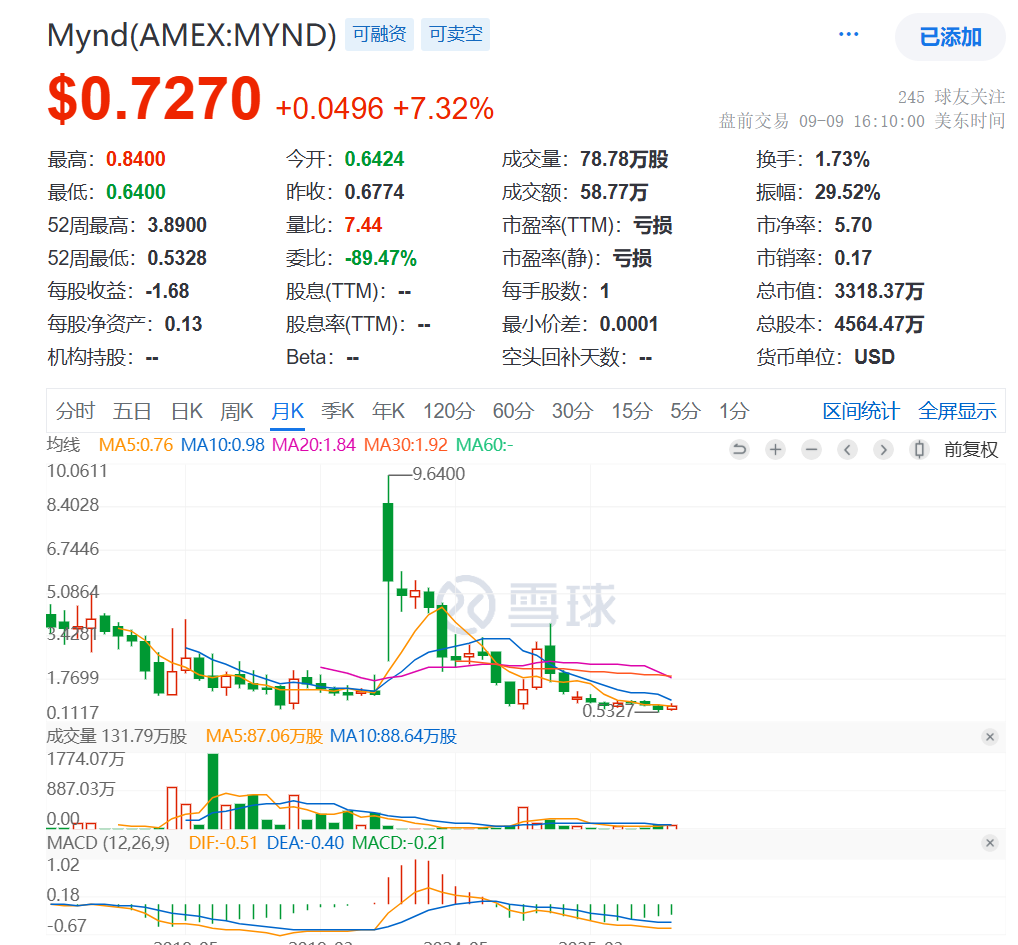Click the MACD (12,26,9) indicator label
Image resolution: width=1018 pixels, height=945 pixels.
click(108, 843)
